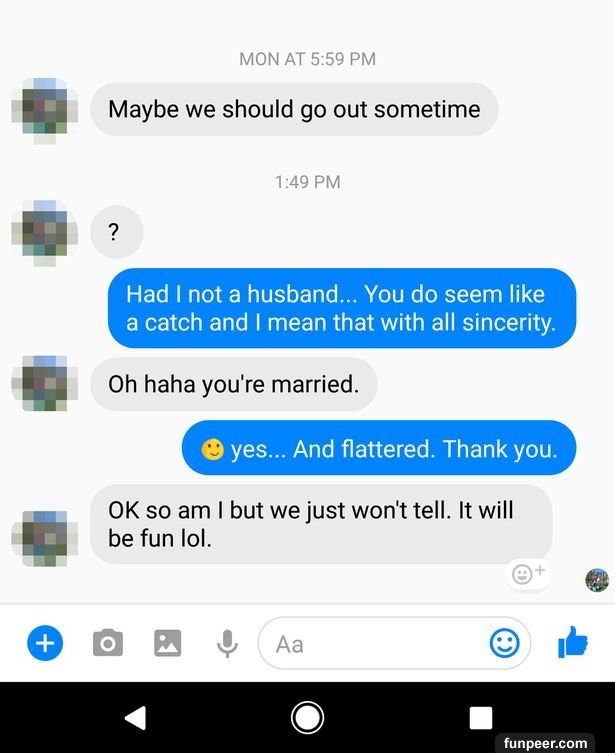The image size is (615, 753).
Task: Add reaction to last message
Action: 528,573
